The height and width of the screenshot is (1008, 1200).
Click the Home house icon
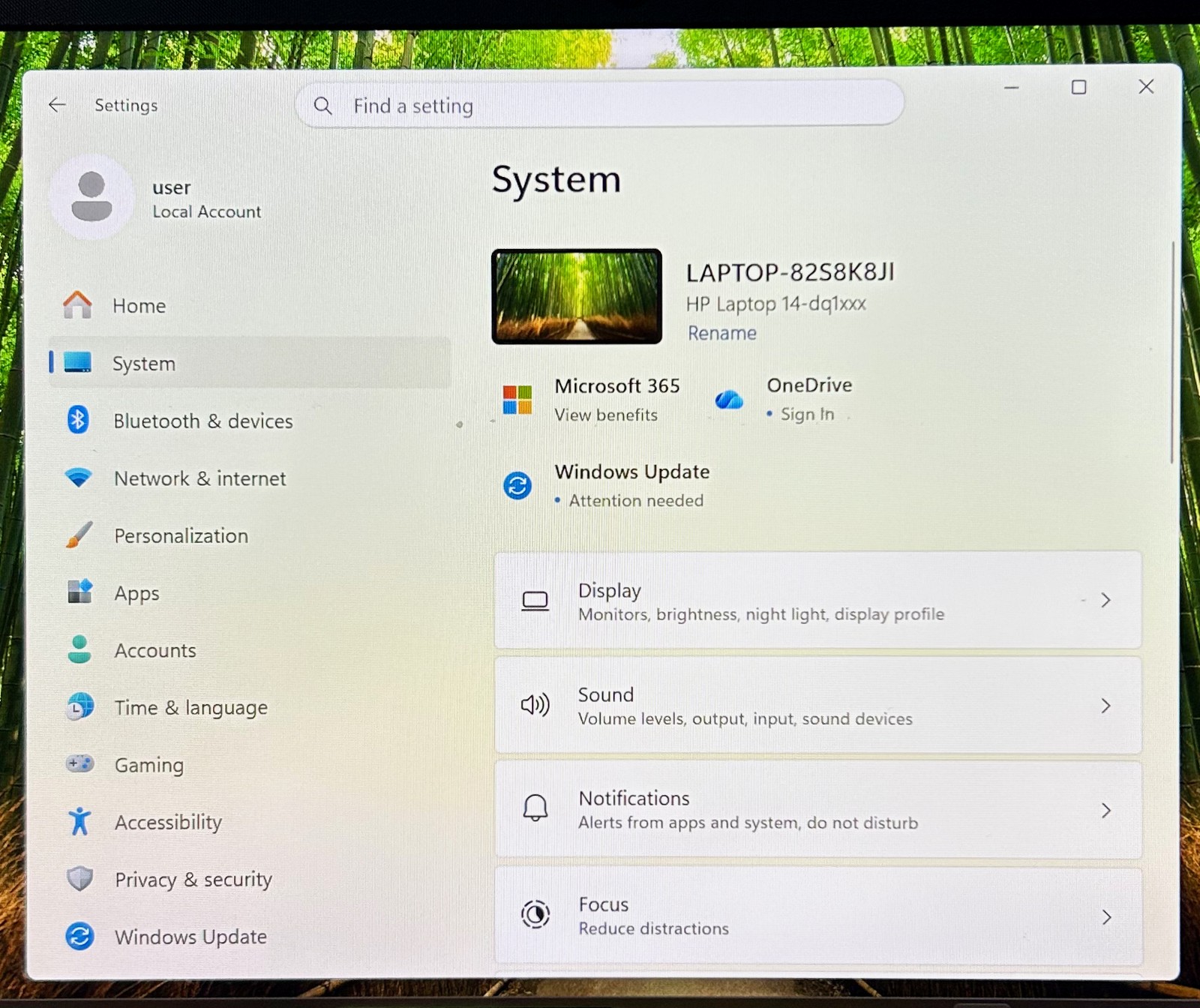pos(77,304)
